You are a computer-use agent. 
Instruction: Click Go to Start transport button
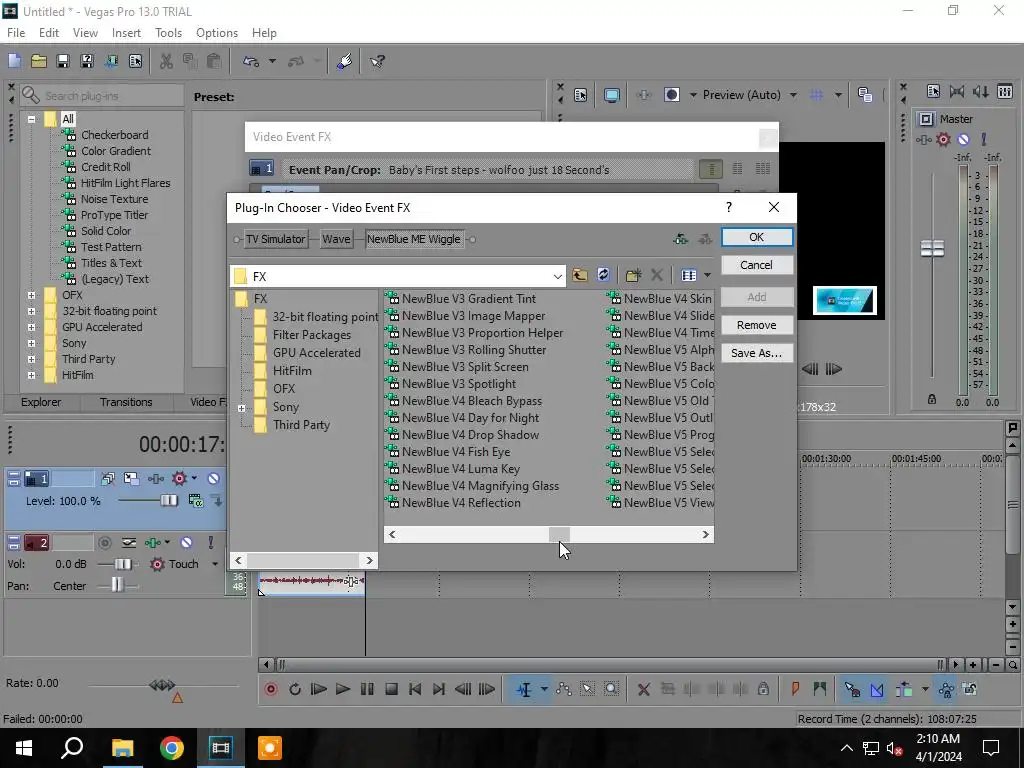pos(415,689)
